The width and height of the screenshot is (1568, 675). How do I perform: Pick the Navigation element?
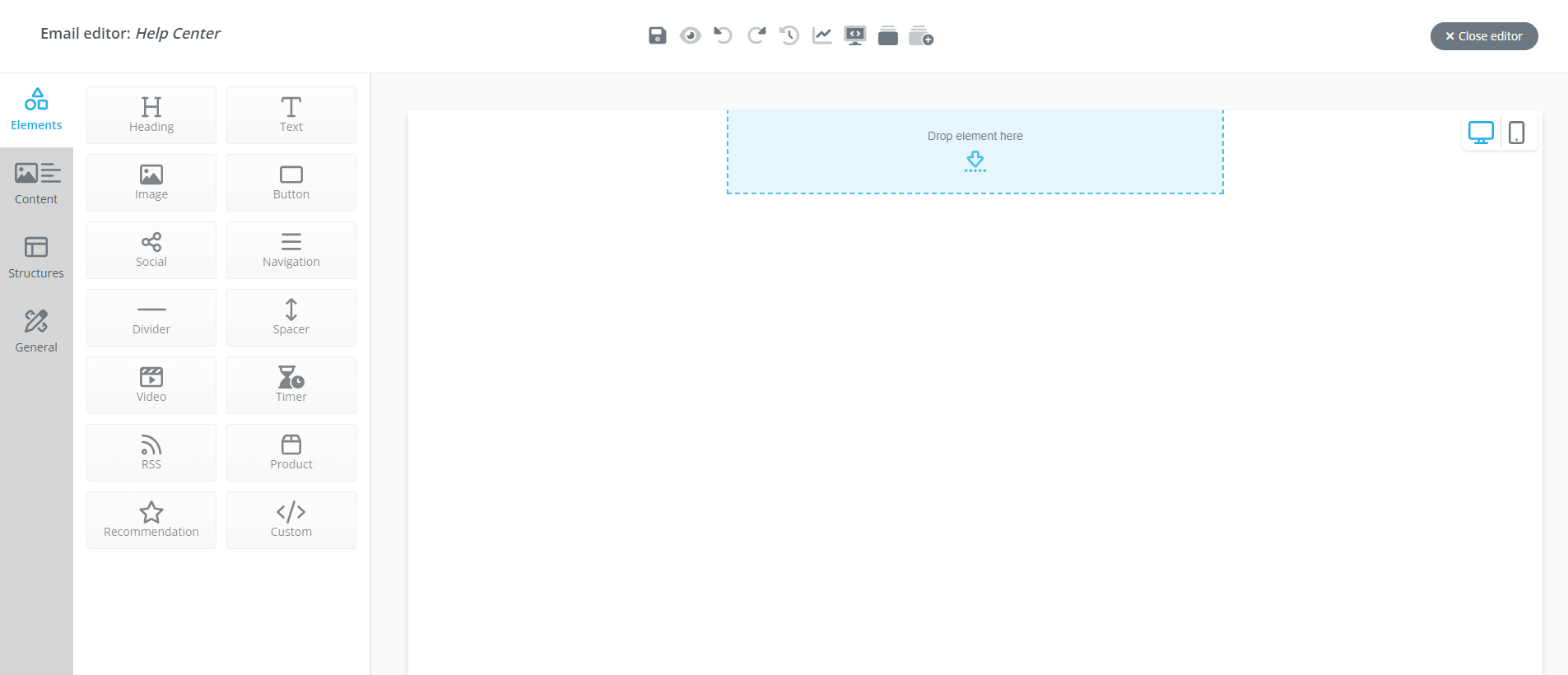click(291, 250)
